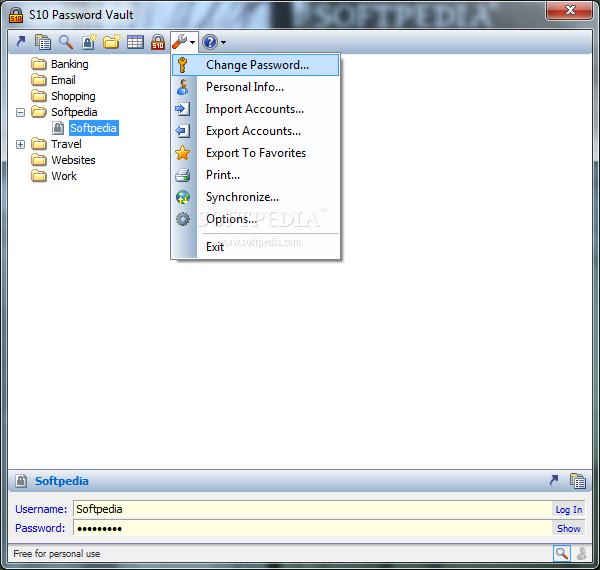Select the Banking folder
The height and width of the screenshot is (570, 600).
coord(70,64)
